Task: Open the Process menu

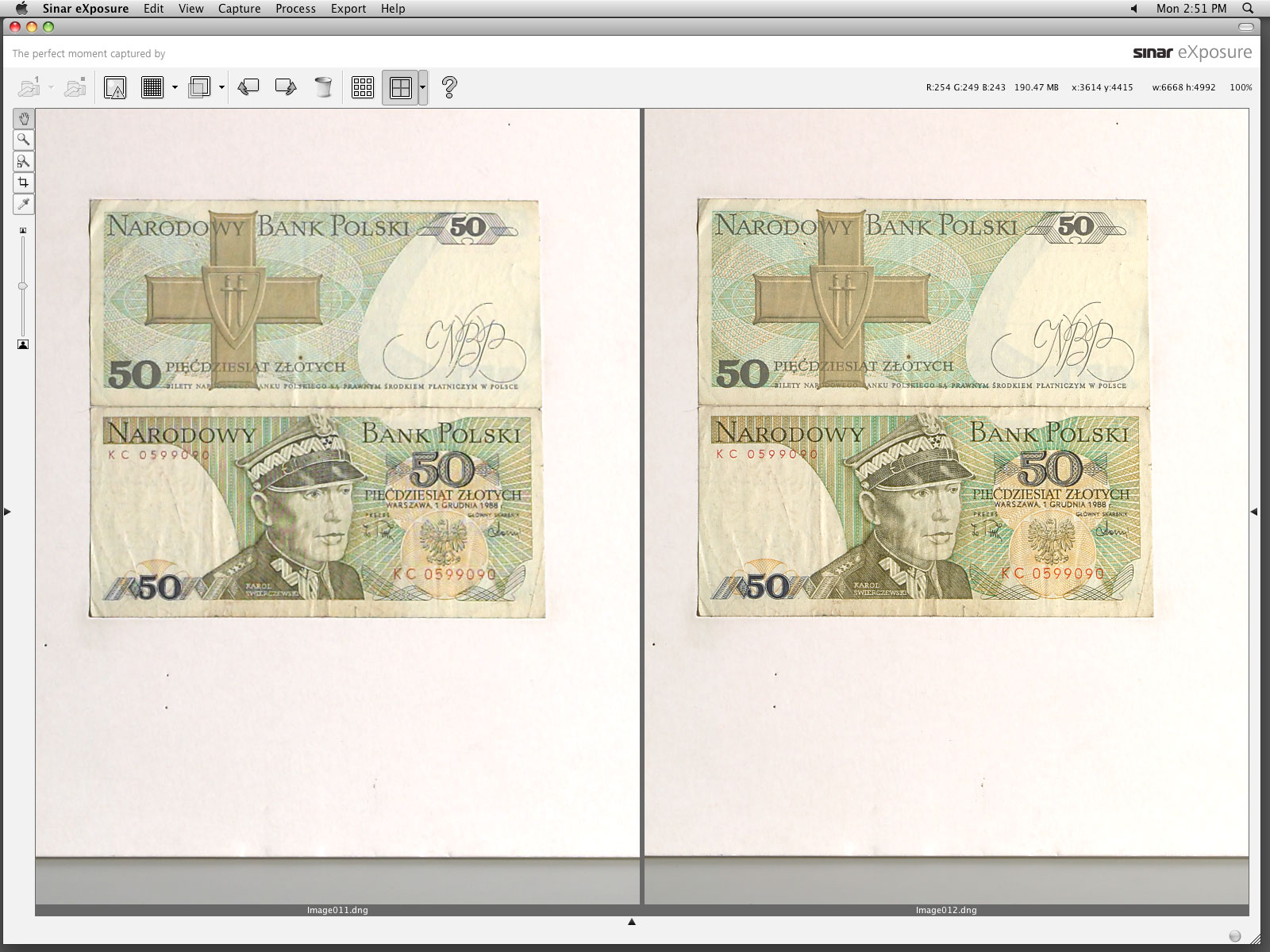Action: click(296, 9)
